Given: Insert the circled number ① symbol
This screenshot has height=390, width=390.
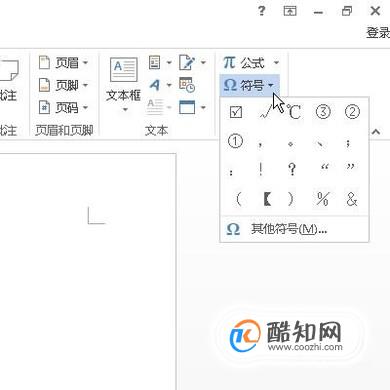Looking at the screenshot, I should click(x=235, y=141).
